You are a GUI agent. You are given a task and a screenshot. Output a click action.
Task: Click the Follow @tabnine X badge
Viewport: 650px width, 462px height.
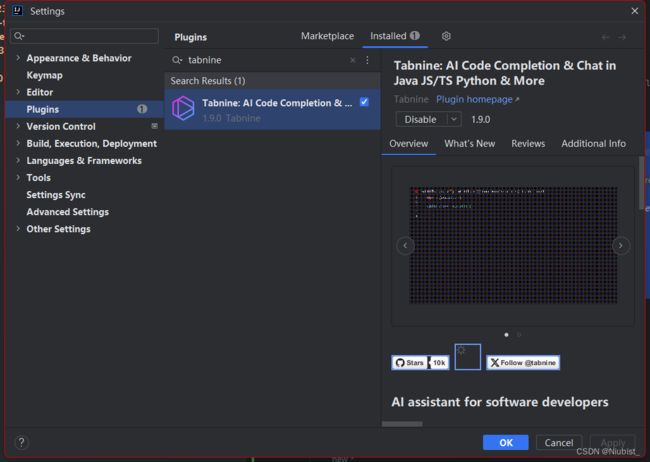coord(523,363)
